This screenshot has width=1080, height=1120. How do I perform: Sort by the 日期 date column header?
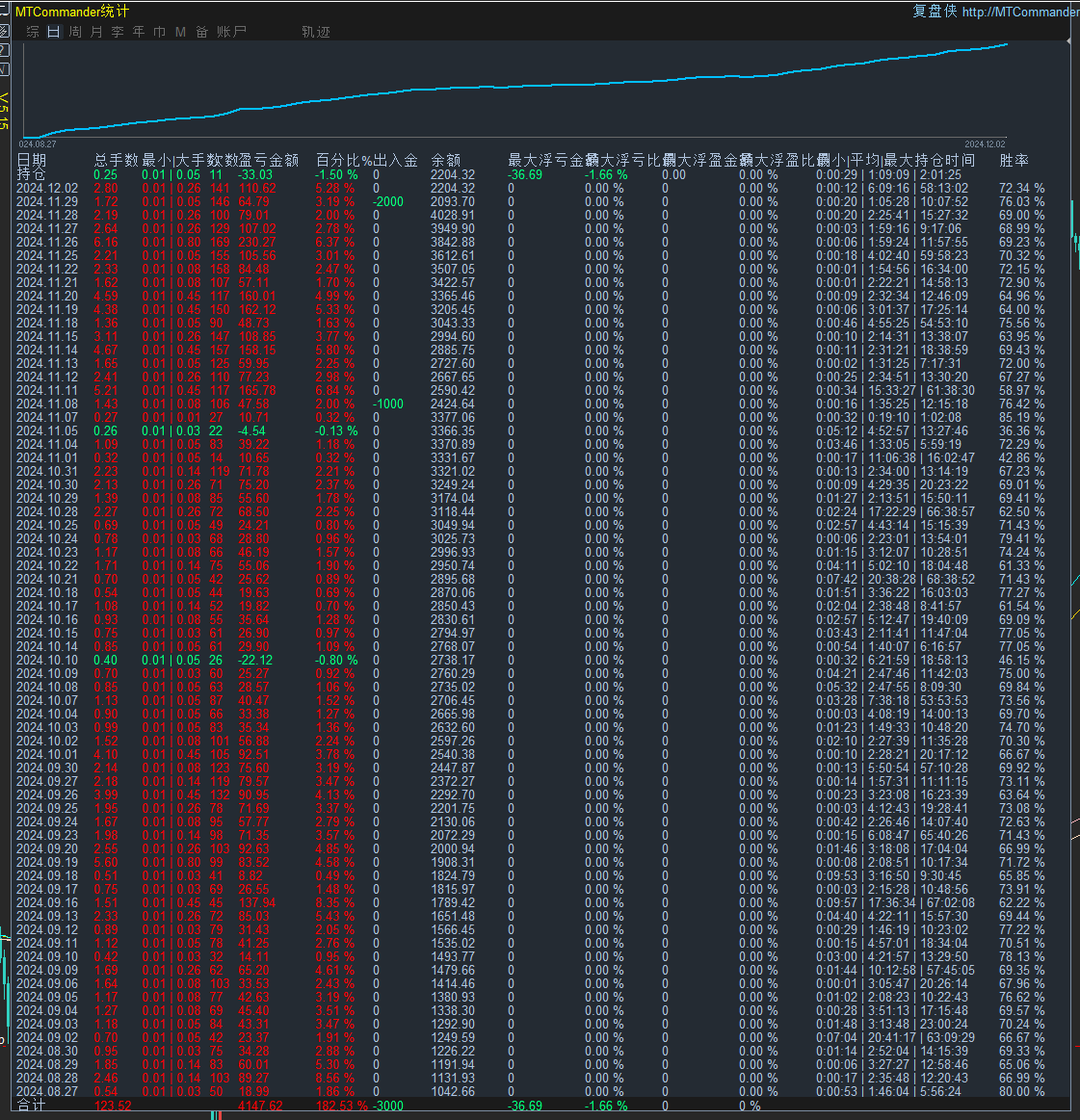pyautogui.click(x=32, y=160)
